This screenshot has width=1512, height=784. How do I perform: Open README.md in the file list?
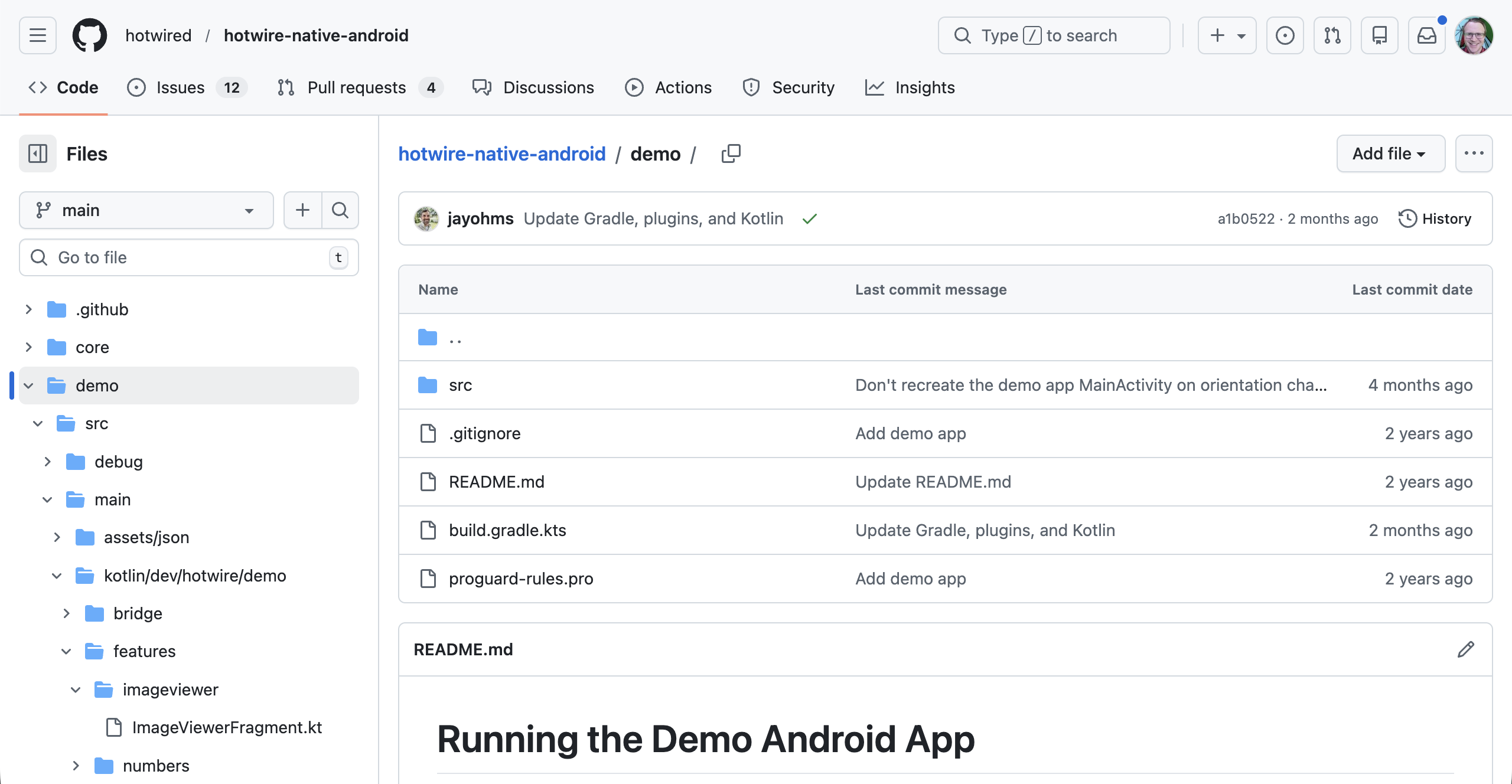pyautogui.click(x=496, y=482)
